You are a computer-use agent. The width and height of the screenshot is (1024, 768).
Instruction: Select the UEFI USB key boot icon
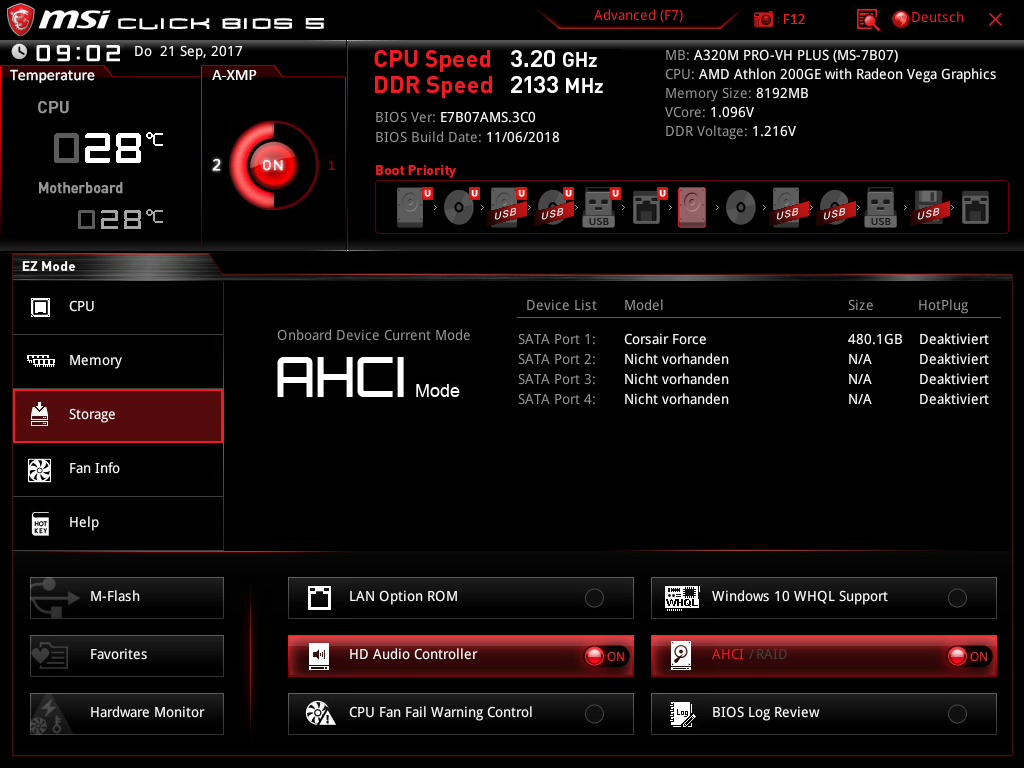tap(600, 207)
